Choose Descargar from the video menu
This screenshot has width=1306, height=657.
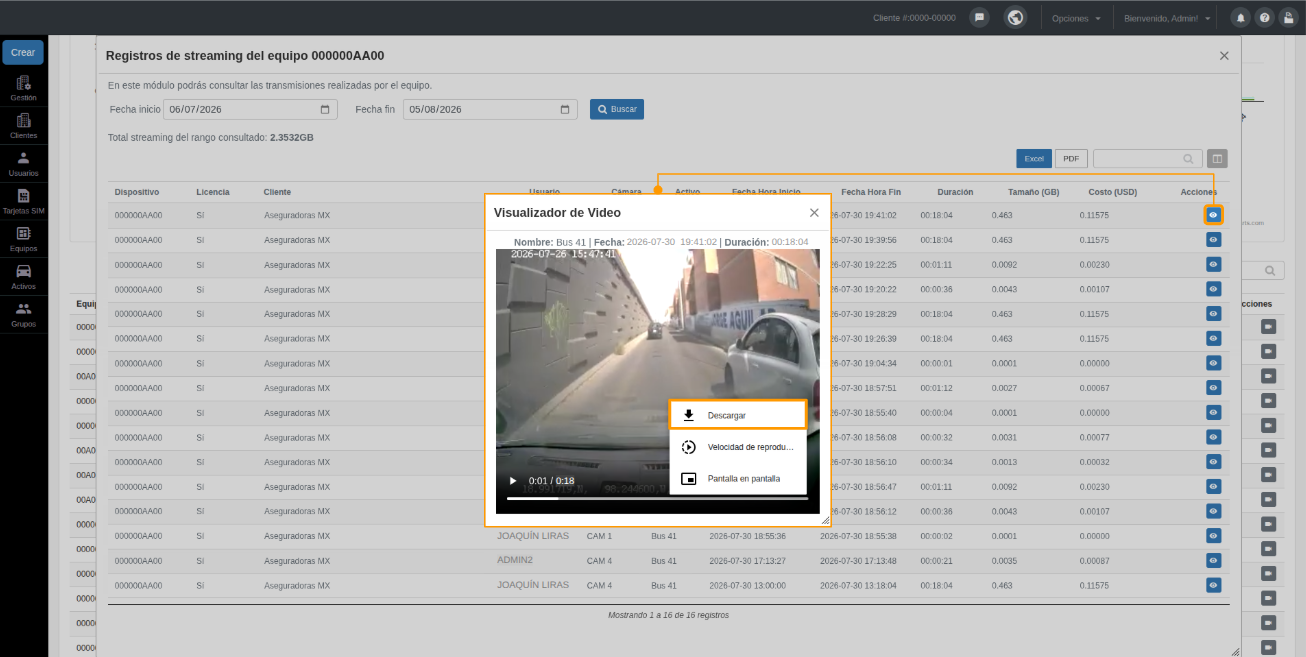(x=738, y=415)
